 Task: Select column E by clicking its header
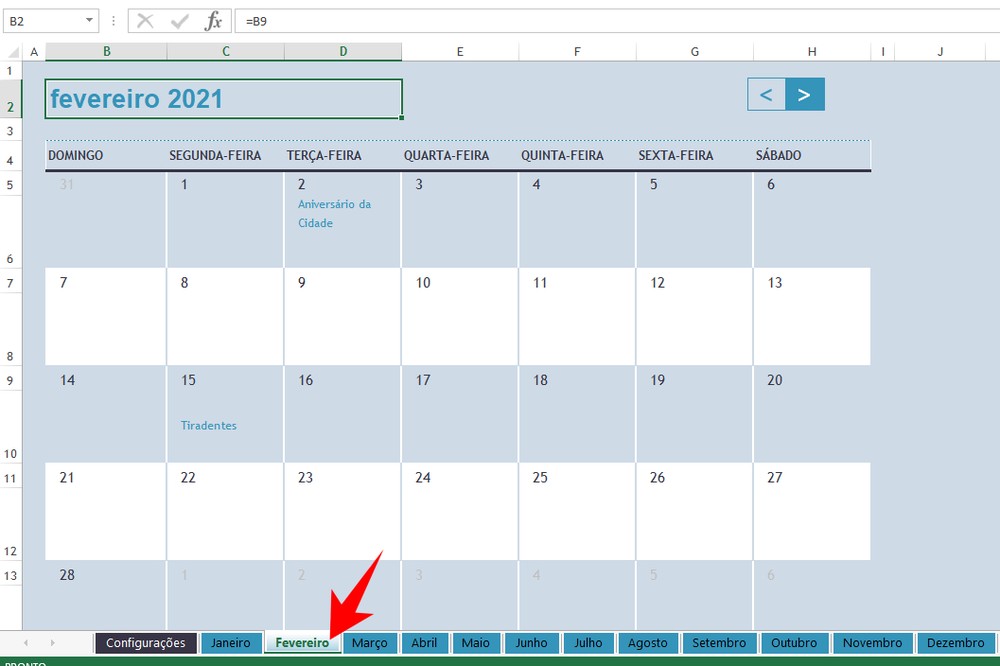click(460, 51)
